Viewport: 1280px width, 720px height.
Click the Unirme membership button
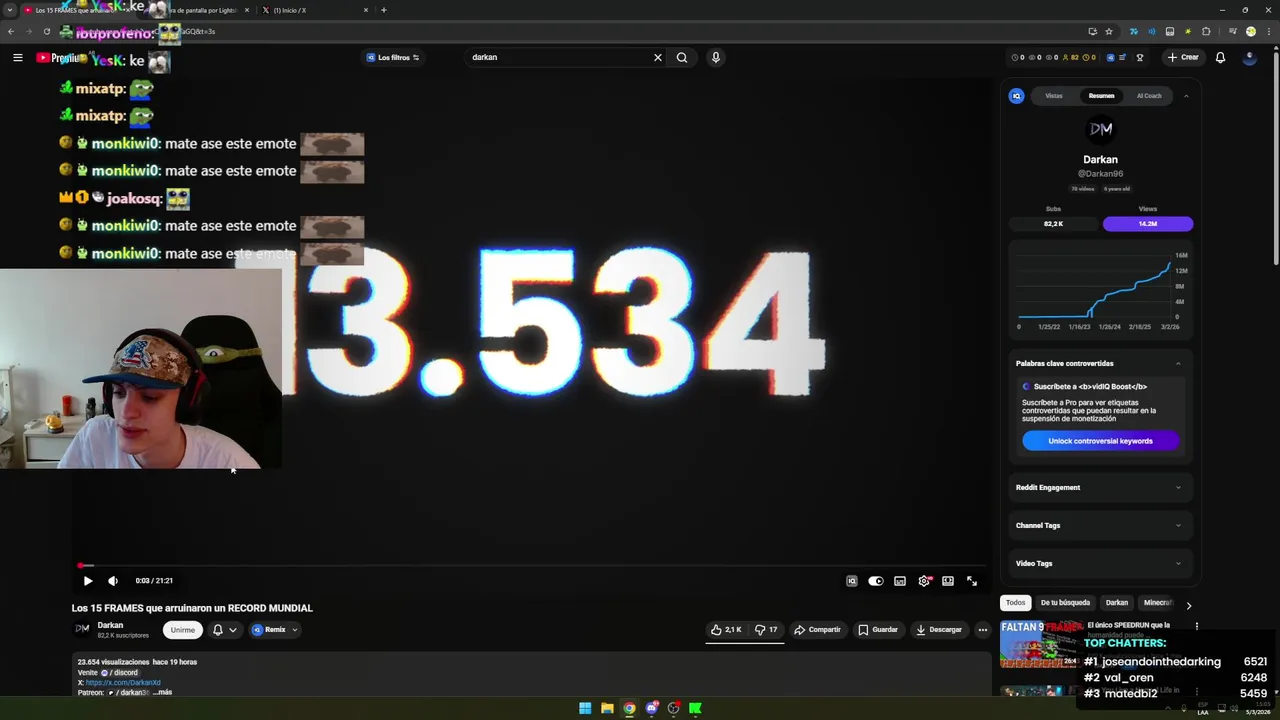click(182, 630)
